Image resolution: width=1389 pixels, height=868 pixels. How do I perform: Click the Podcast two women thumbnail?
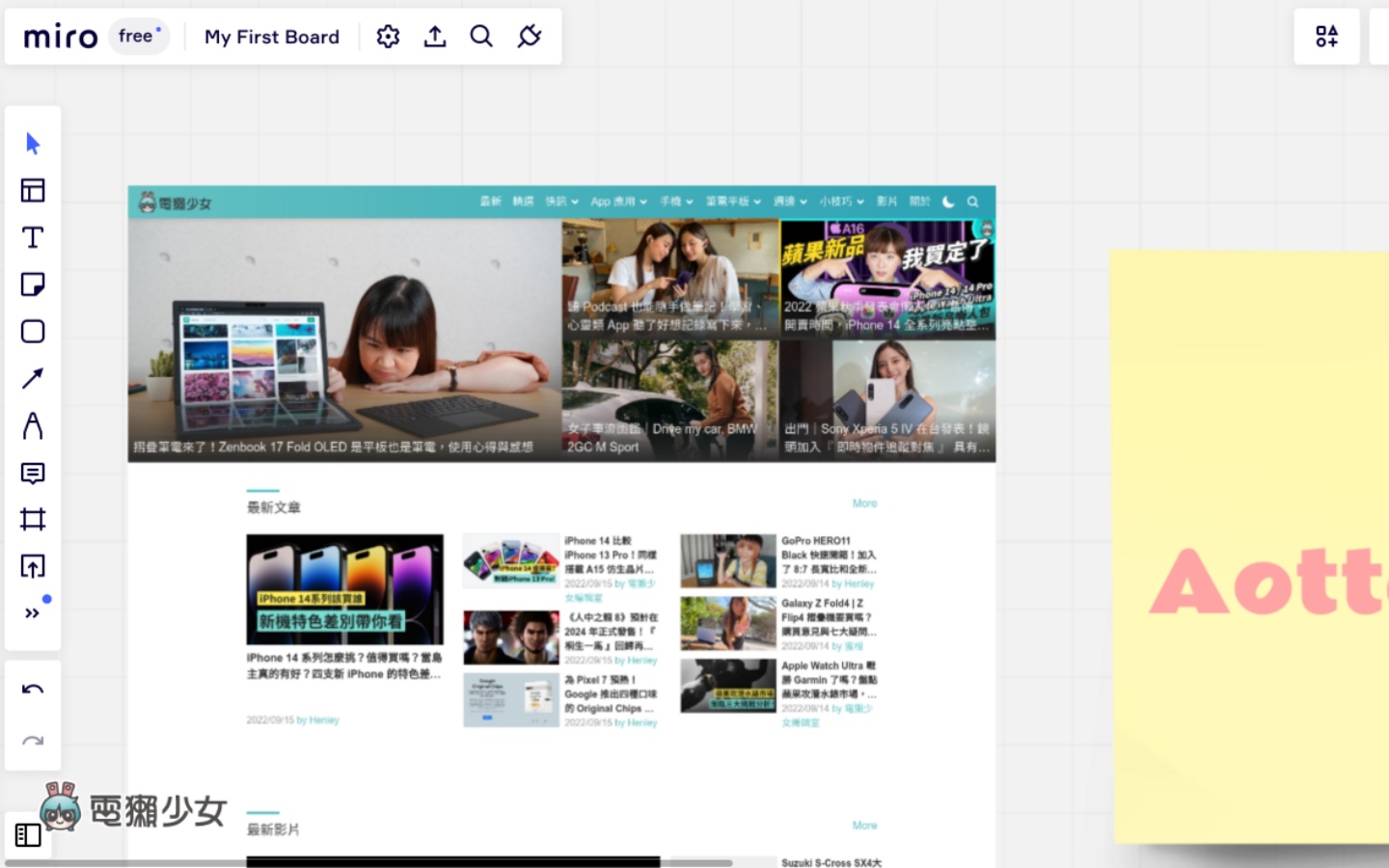pos(670,279)
